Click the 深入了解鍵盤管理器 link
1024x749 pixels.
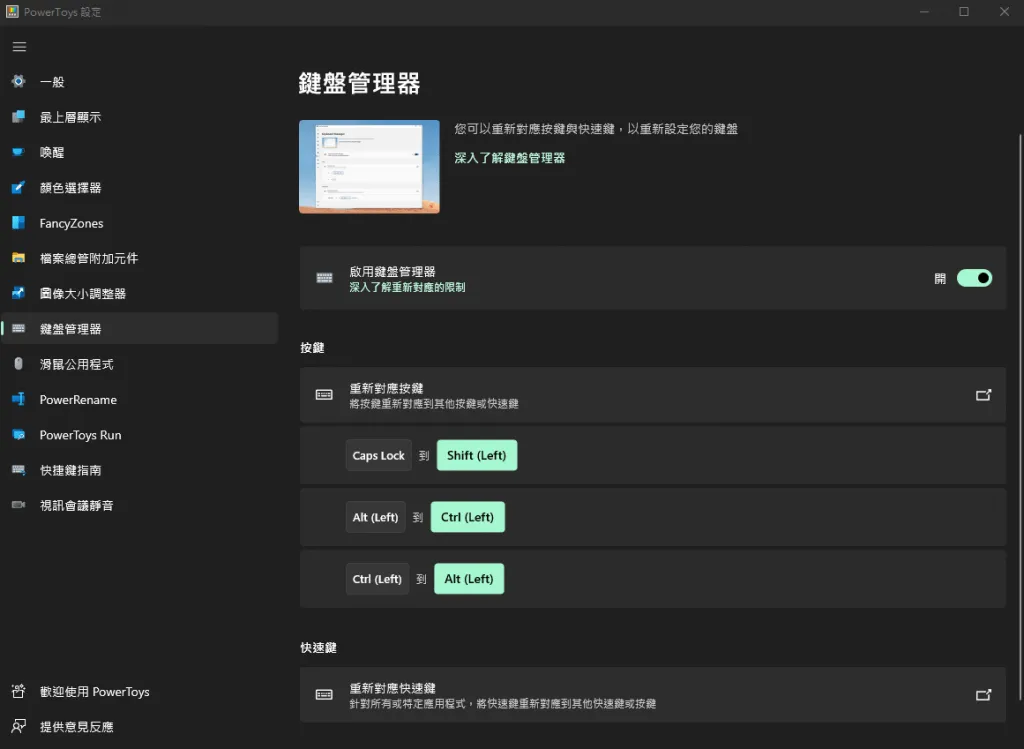(x=509, y=158)
